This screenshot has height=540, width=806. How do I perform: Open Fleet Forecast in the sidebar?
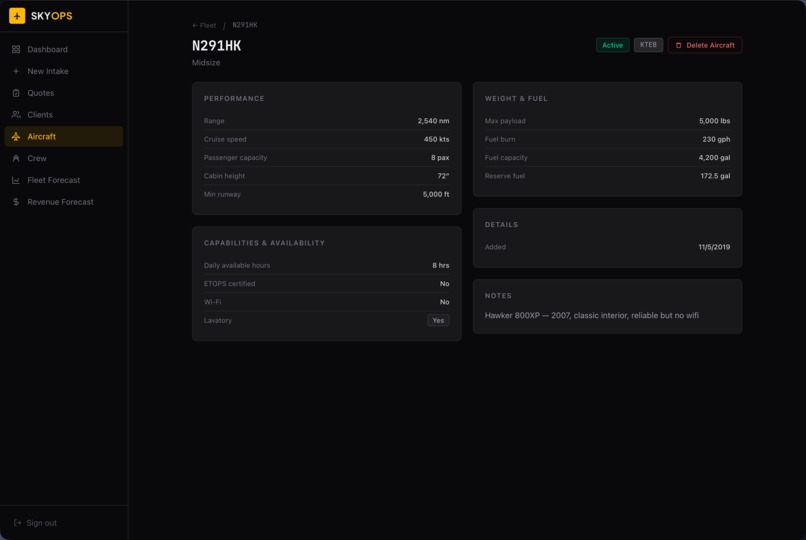click(x=64, y=180)
